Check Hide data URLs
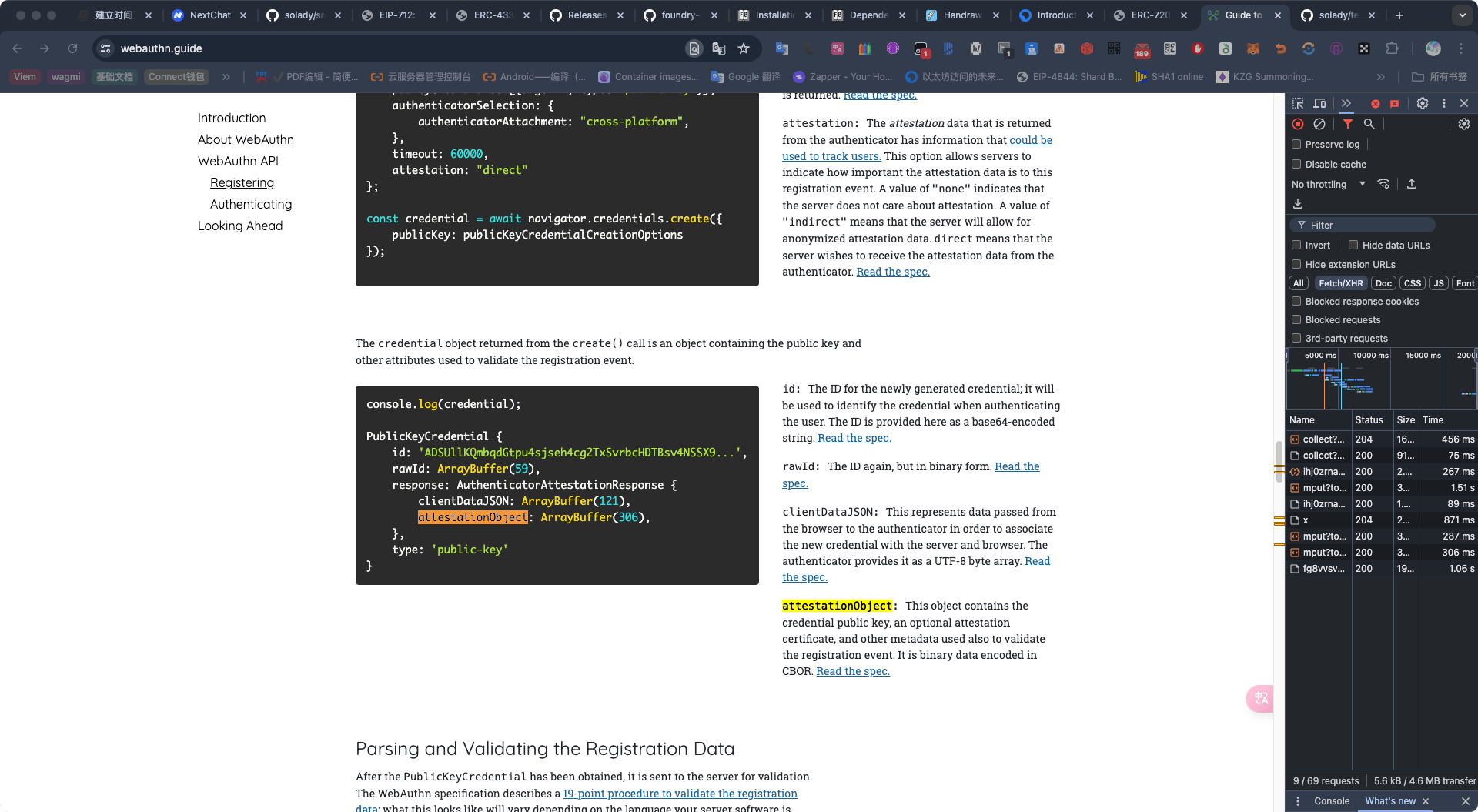1478x812 pixels. click(1353, 245)
